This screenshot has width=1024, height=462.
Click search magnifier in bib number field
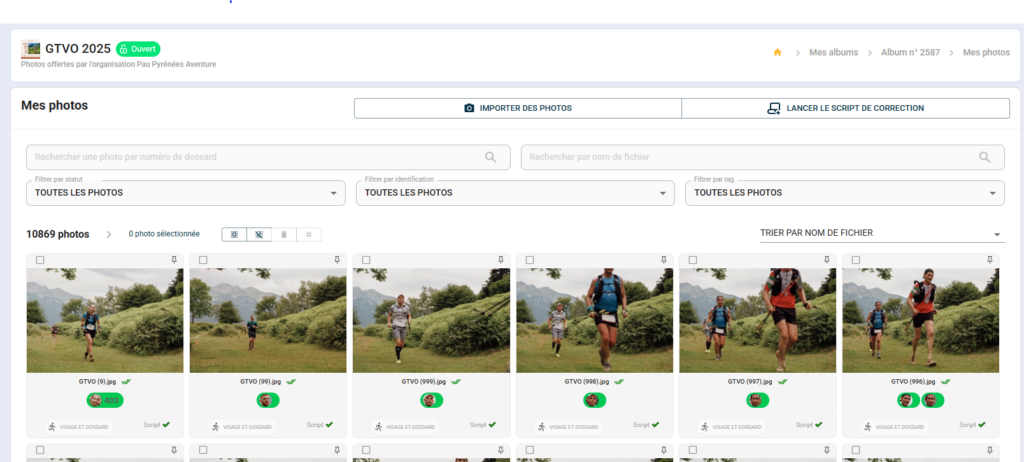pyautogui.click(x=490, y=157)
